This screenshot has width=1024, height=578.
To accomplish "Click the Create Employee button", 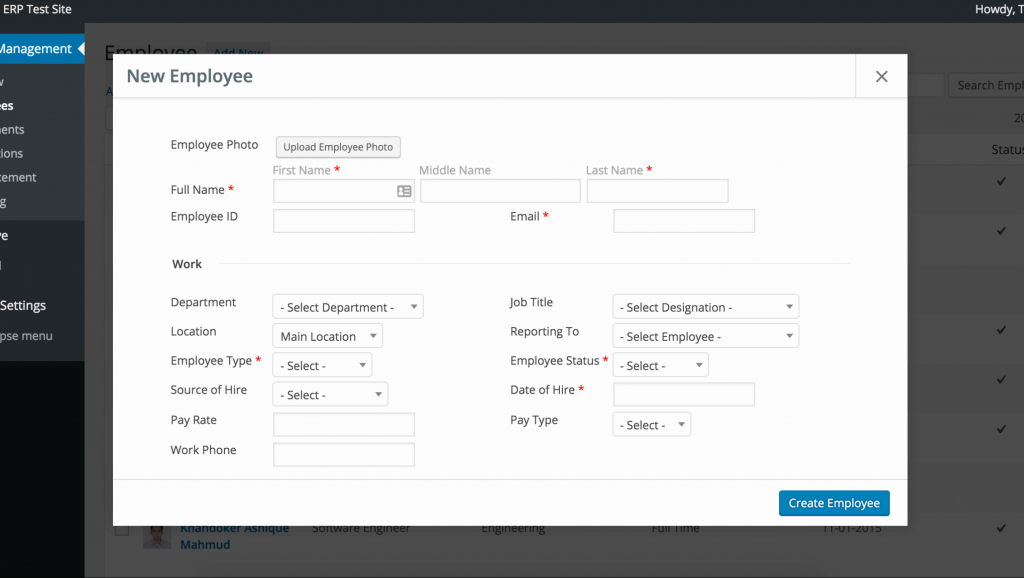I will coord(833,503).
